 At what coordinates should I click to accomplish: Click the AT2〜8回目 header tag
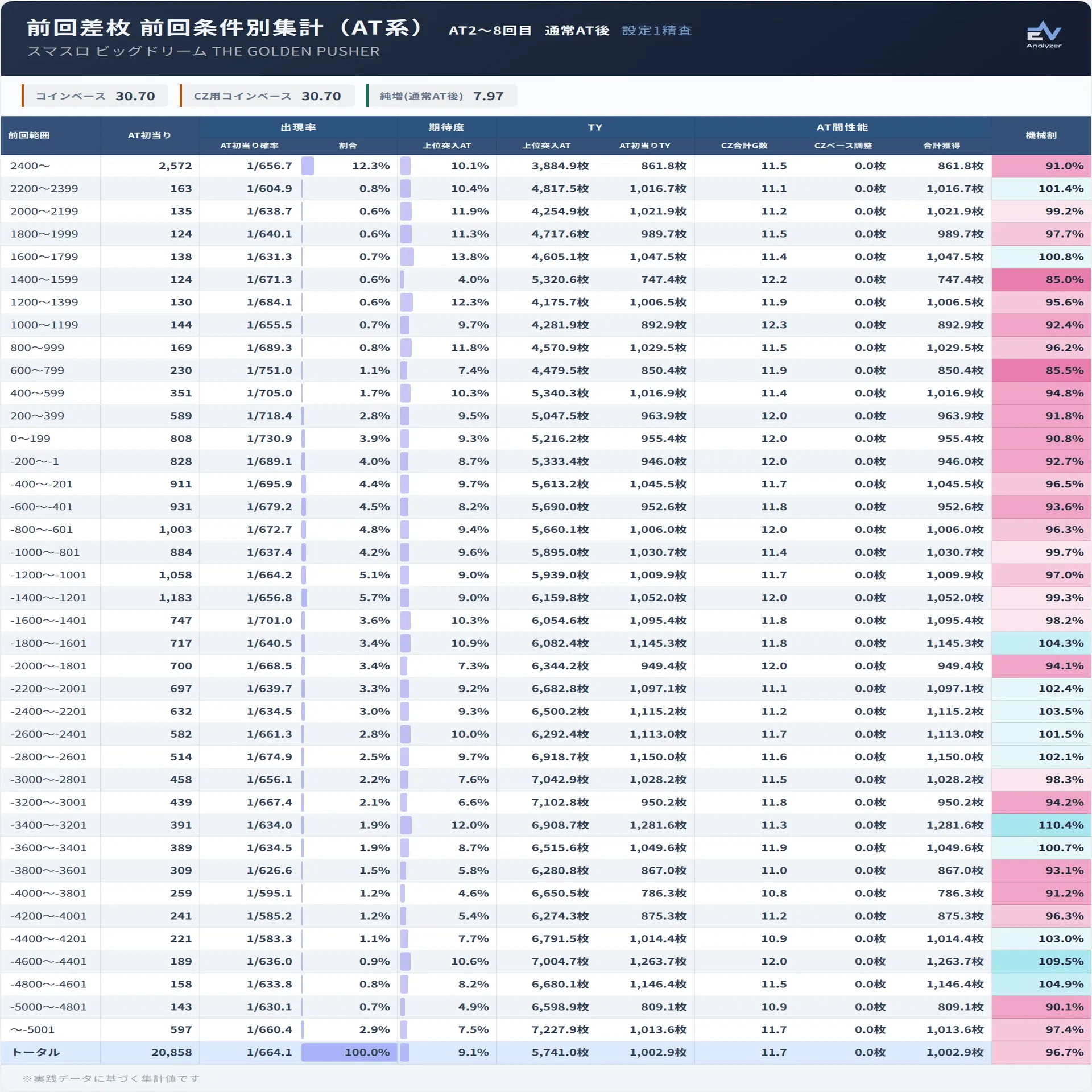pos(490,31)
